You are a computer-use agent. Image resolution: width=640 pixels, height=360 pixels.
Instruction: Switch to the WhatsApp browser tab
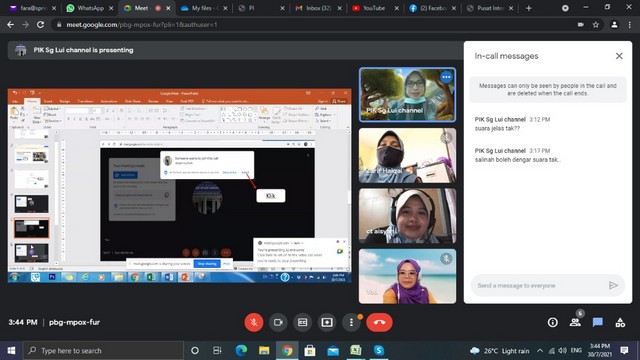pos(90,8)
